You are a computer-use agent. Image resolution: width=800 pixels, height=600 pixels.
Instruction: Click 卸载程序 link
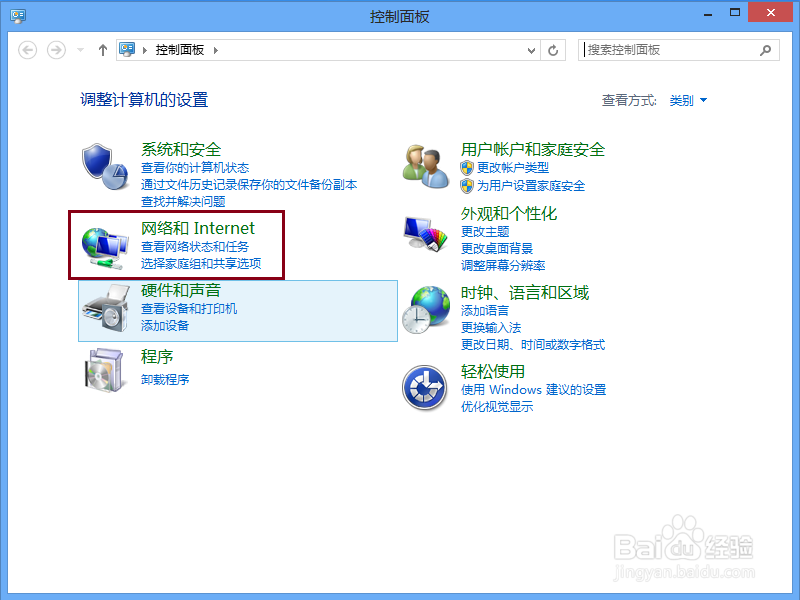click(165, 380)
